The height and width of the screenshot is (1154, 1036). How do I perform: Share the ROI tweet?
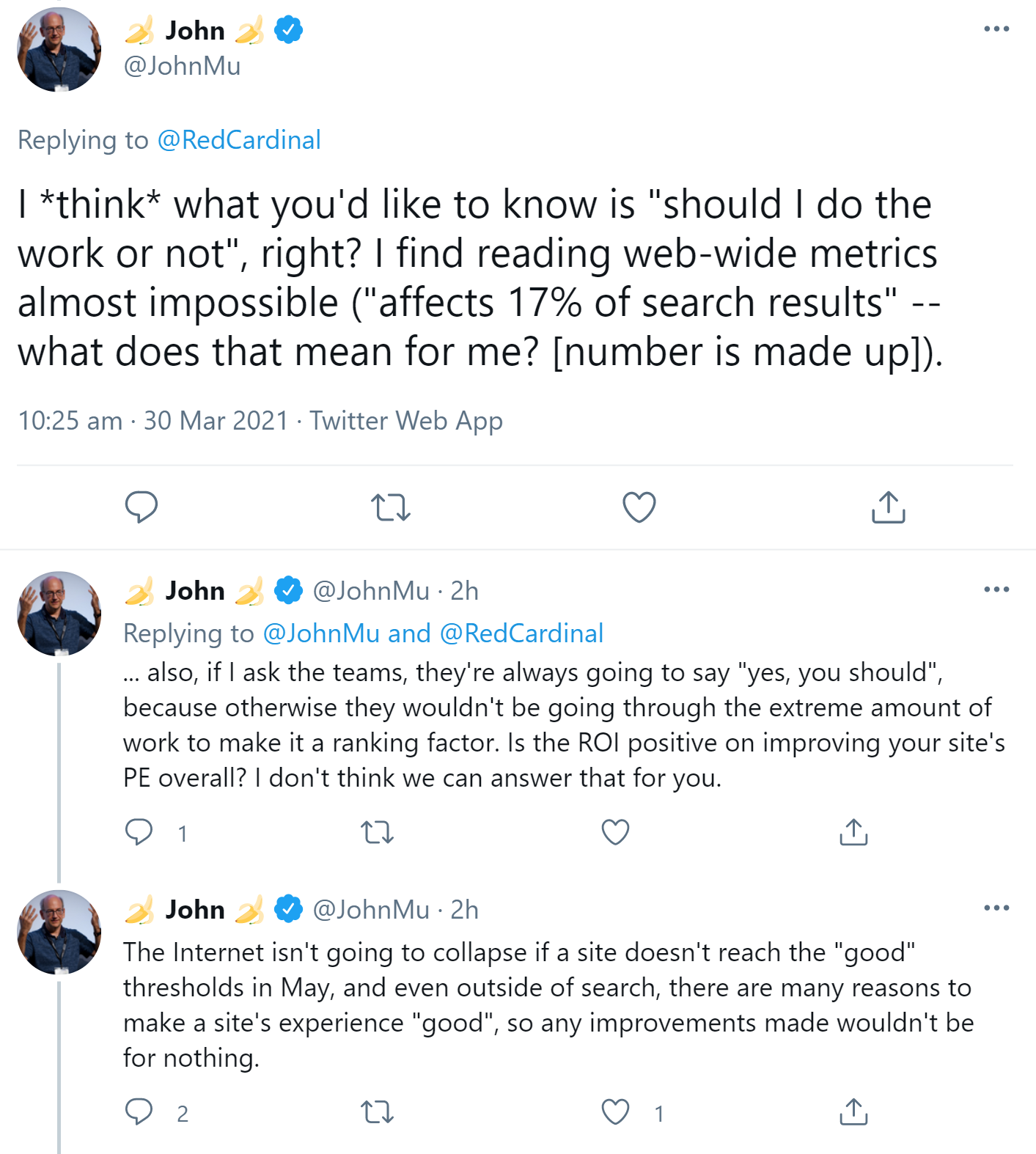pos(853,831)
